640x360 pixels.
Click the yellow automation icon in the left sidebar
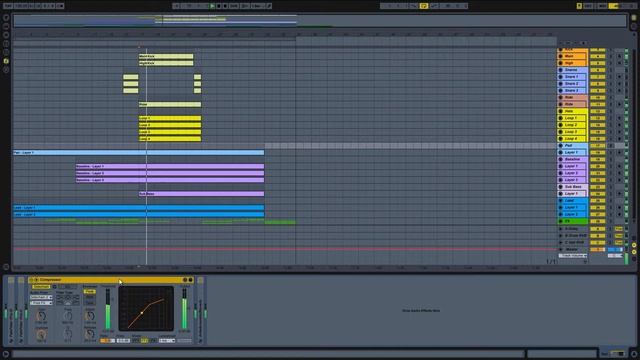pos(6,61)
